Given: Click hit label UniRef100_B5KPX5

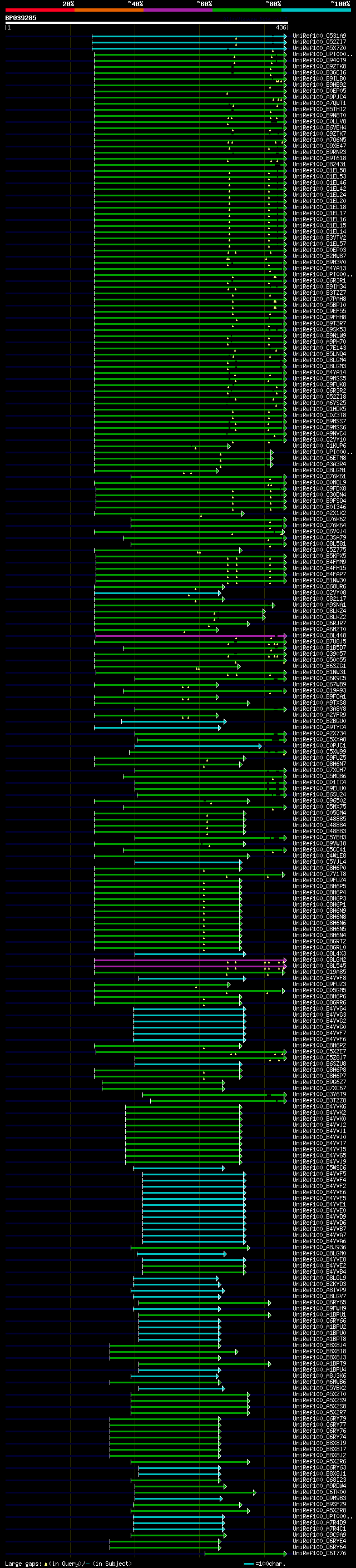Looking at the screenshot, I should (x=319, y=556).
